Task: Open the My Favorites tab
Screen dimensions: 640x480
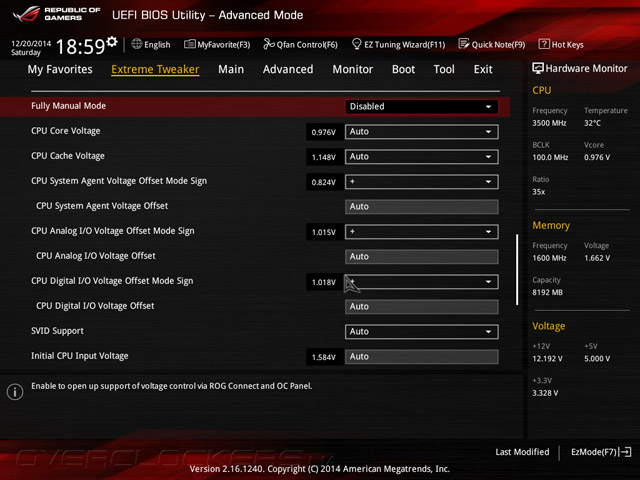Action: (x=60, y=69)
